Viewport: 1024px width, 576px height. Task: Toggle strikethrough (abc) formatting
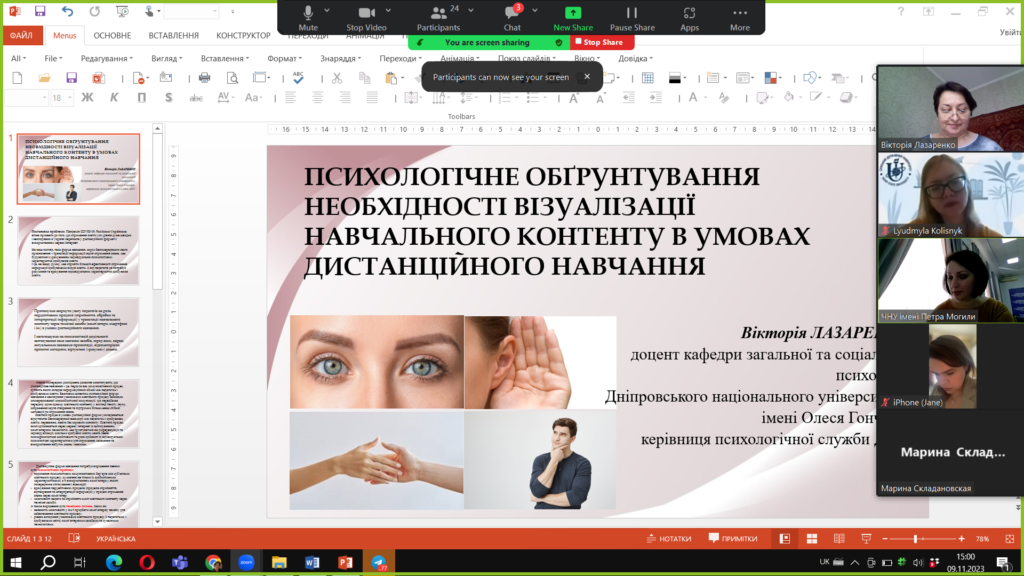196,97
